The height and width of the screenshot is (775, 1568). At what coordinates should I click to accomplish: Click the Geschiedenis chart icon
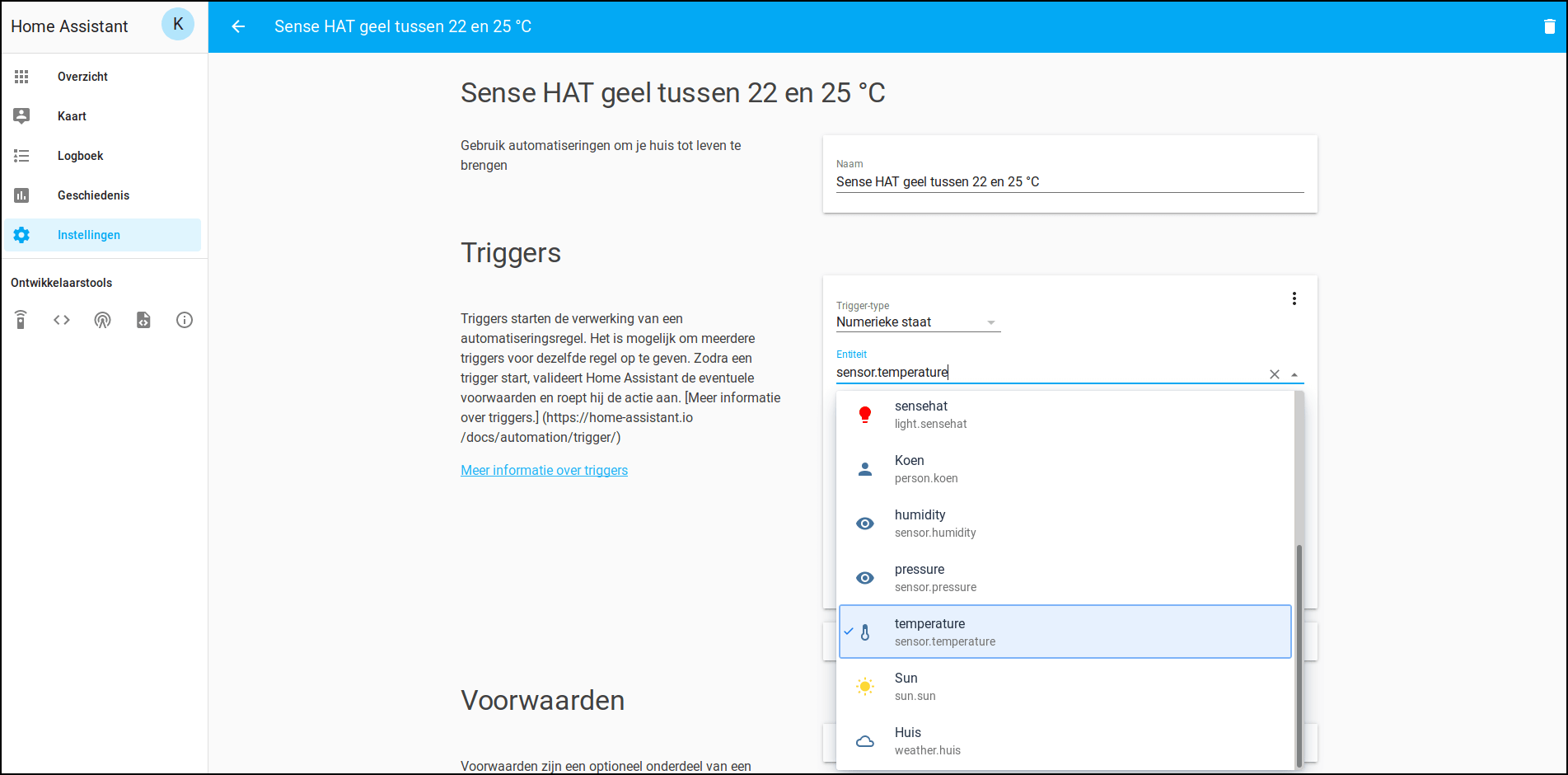[x=21, y=195]
